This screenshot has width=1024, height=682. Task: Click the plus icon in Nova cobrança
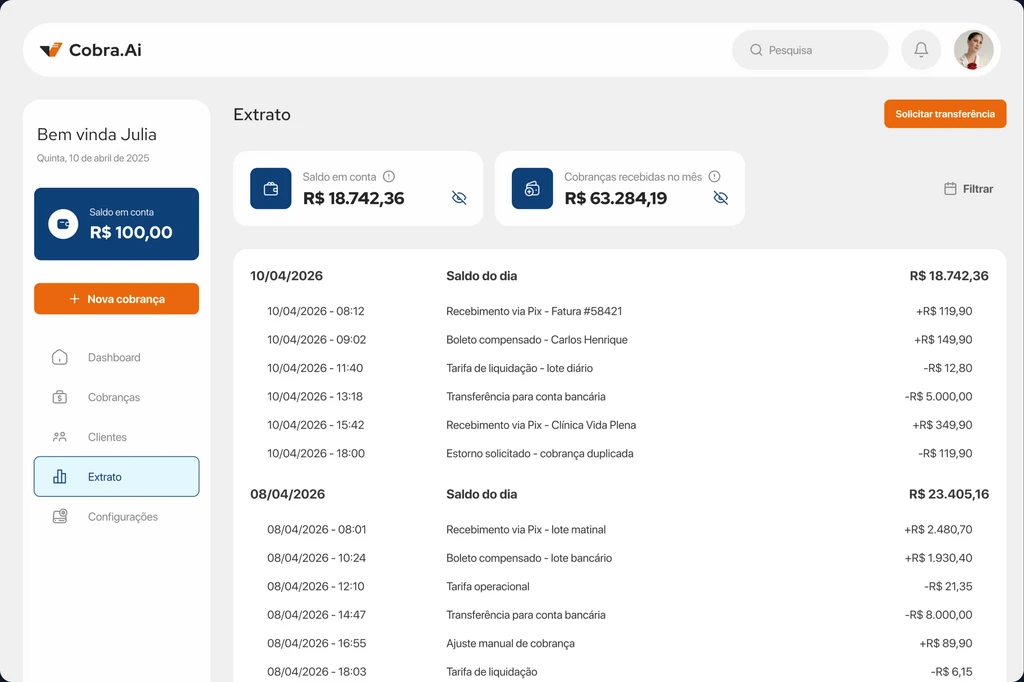click(74, 299)
